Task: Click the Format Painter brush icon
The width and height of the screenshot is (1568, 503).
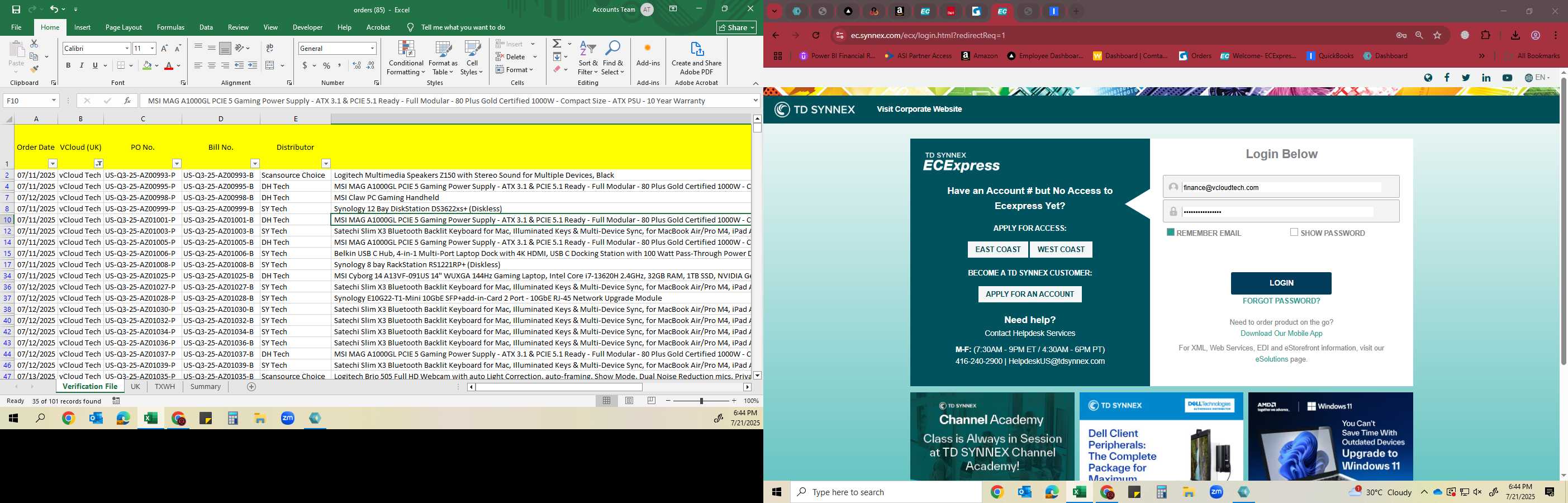Action: click(x=34, y=69)
